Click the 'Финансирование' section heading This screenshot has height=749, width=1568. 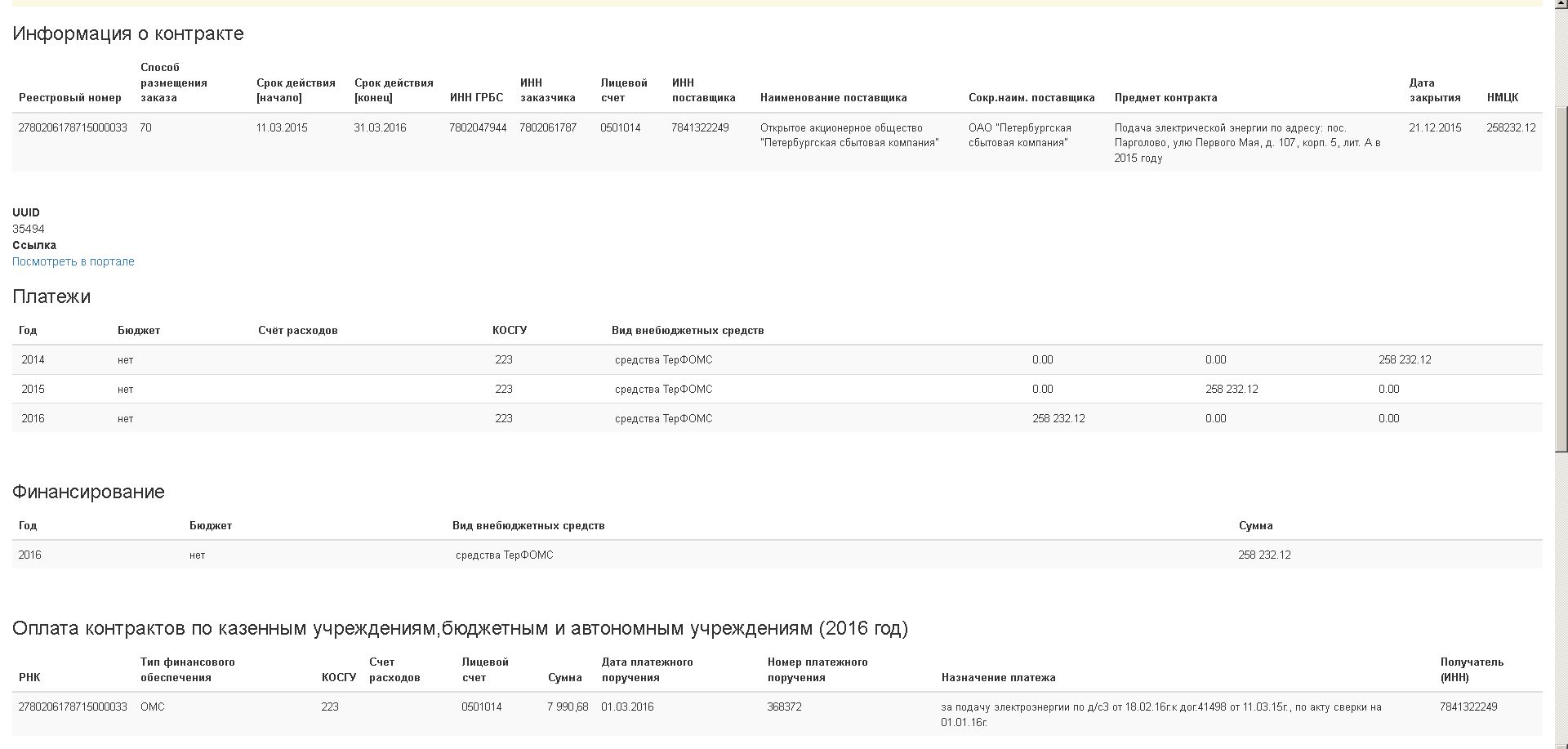[88, 492]
